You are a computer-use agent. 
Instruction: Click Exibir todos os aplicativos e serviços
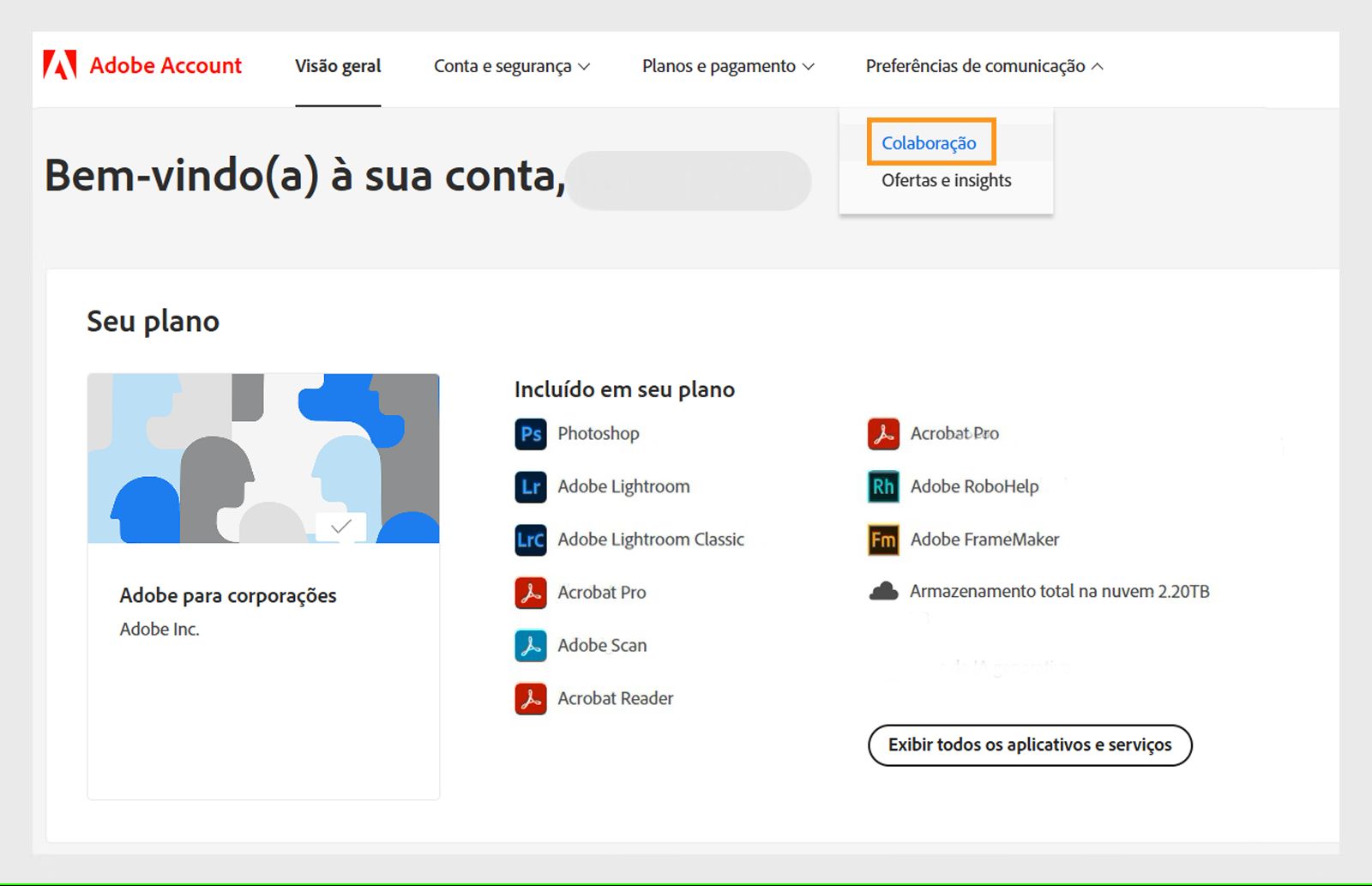click(x=1030, y=745)
